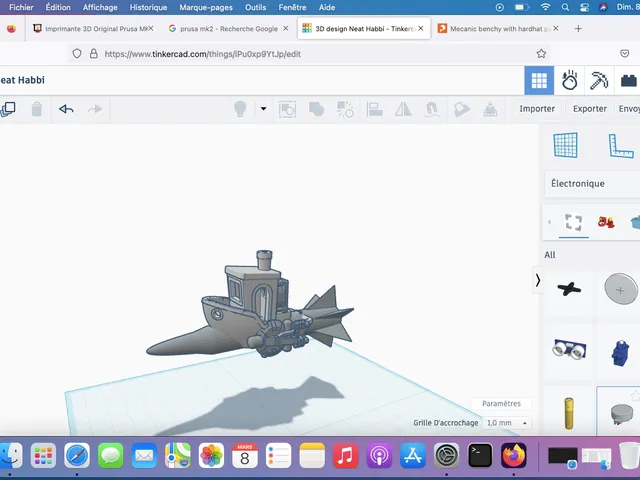Pick the gray cylindrical motor component
Viewport: 640px width, 480px height.
[622, 414]
